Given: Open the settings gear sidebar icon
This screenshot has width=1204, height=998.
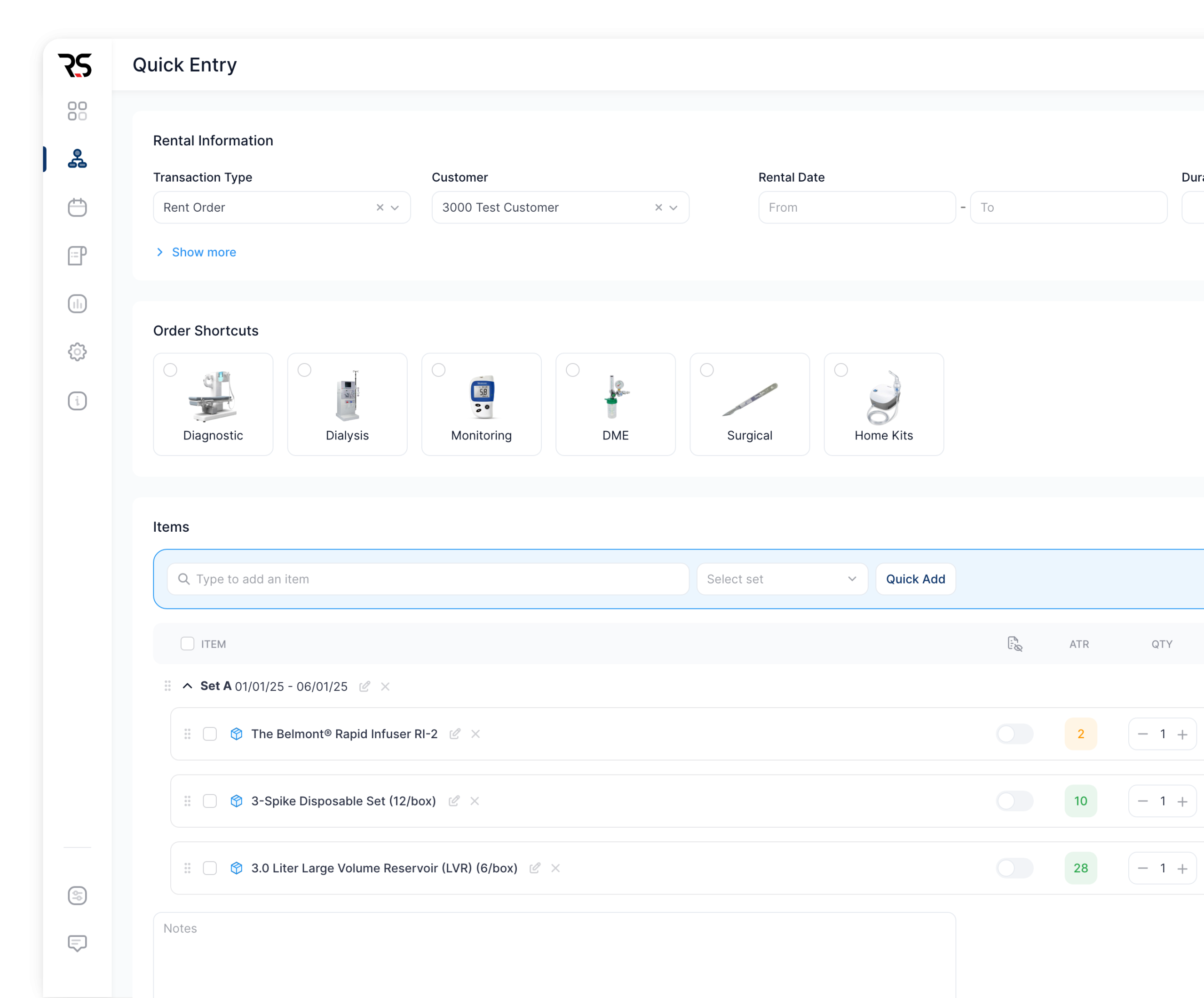Looking at the screenshot, I should (77, 351).
